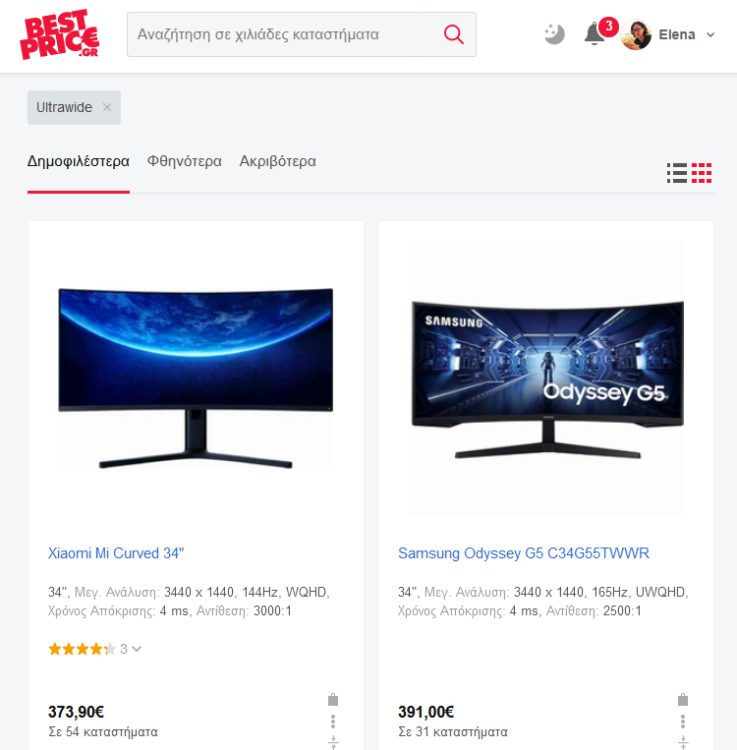Switch to grid view layout
The image size is (737, 750).
pos(702,173)
